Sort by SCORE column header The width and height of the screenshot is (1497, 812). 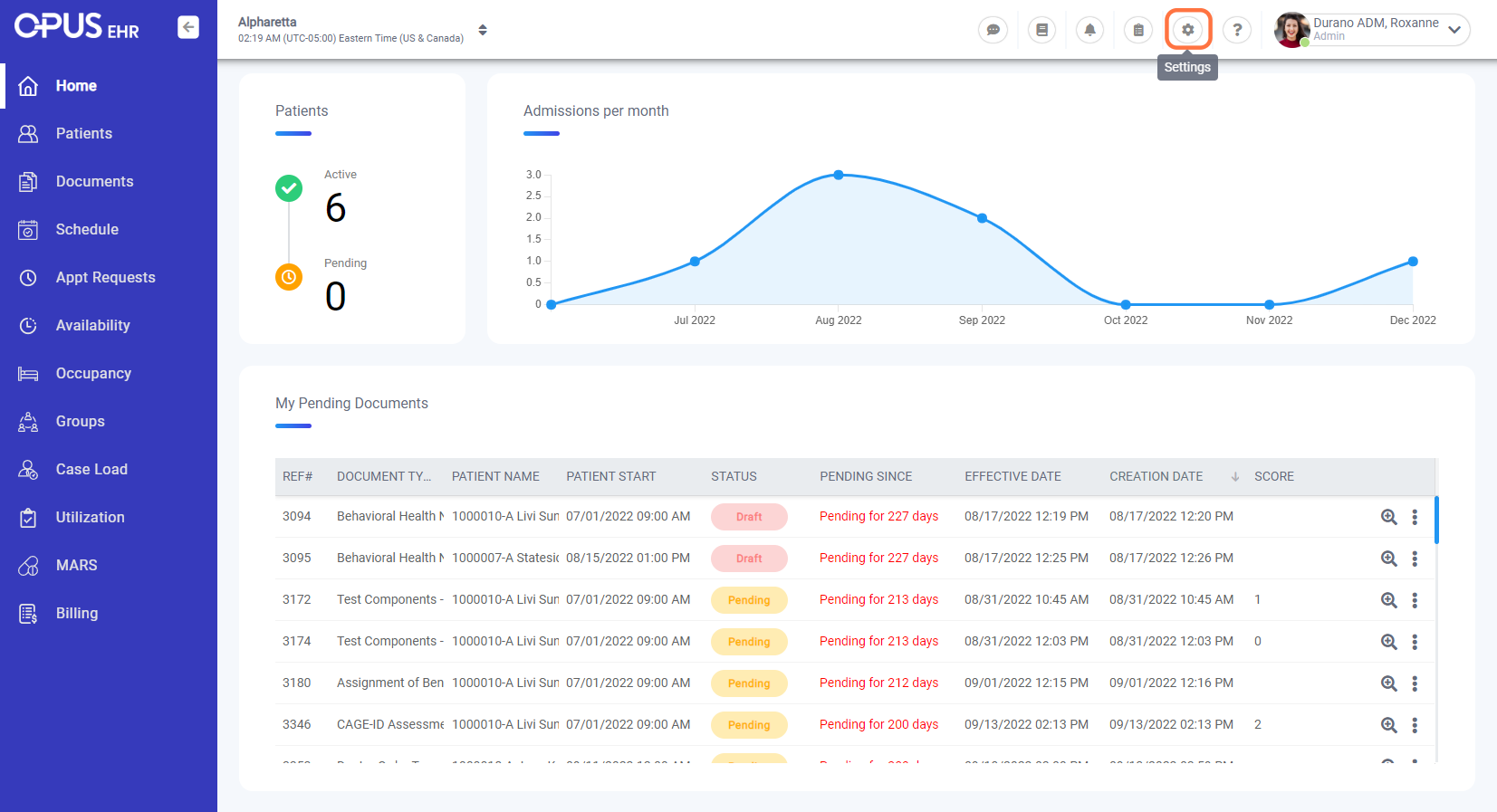(1274, 476)
